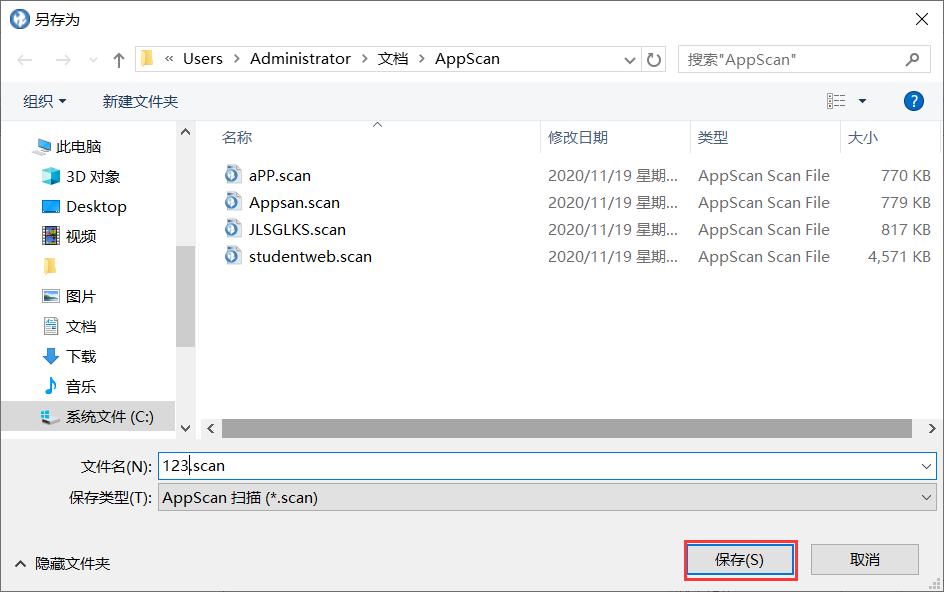
Task: Select file name aPP.scan
Action: pyautogui.click(x=280, y=175)
